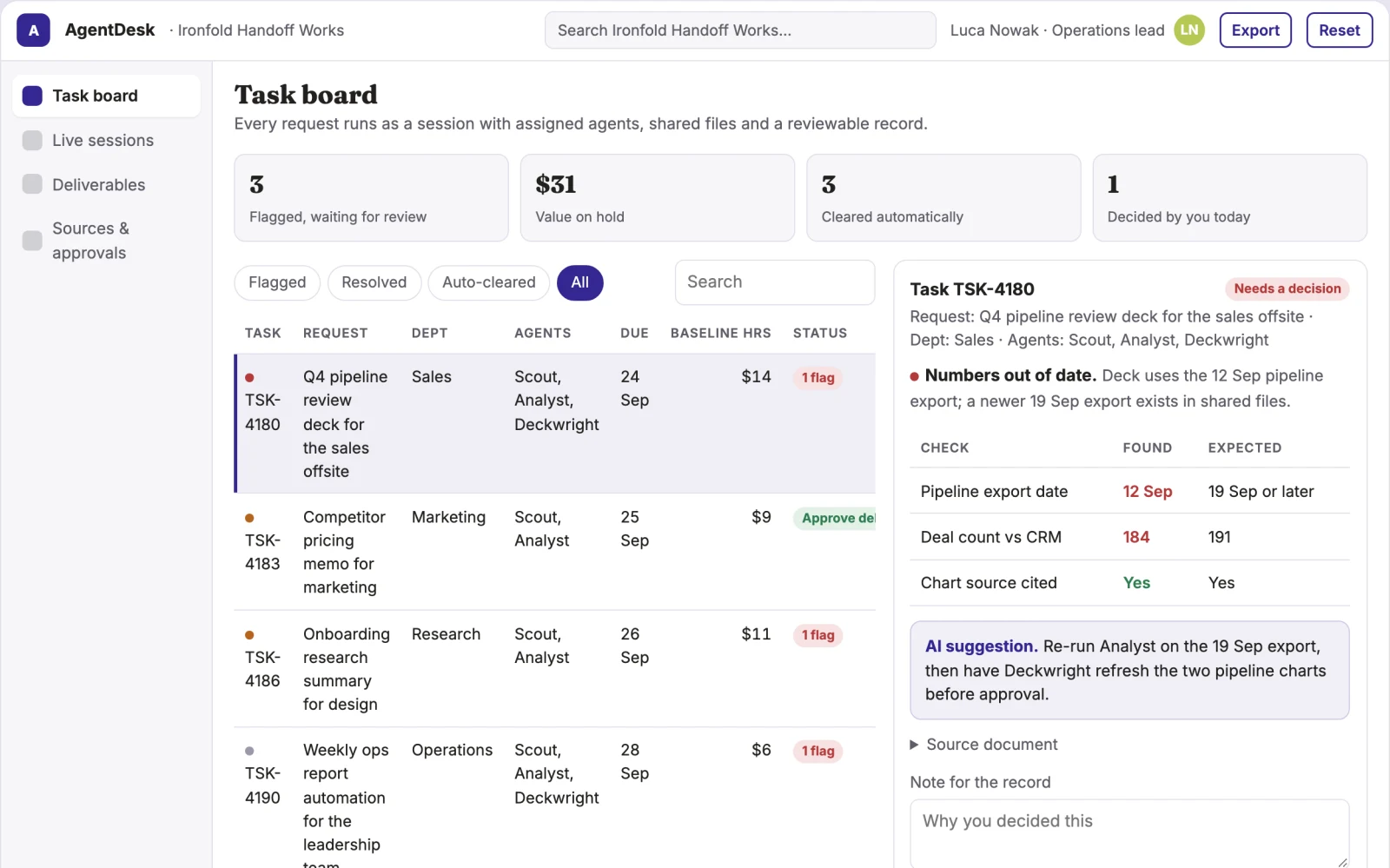Click the task table Search box
The image size is (1390, 868).
(775, 282)
